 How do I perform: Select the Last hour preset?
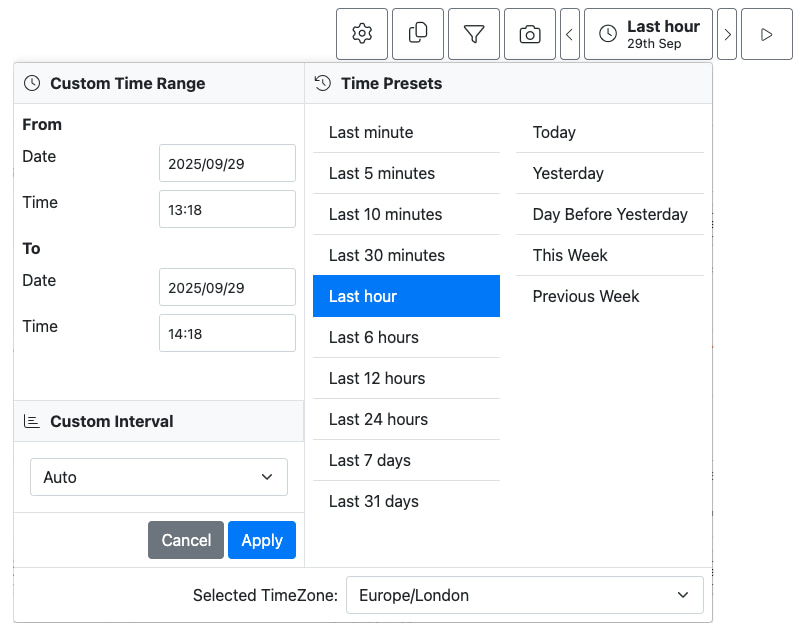click(x=405, y=296)
